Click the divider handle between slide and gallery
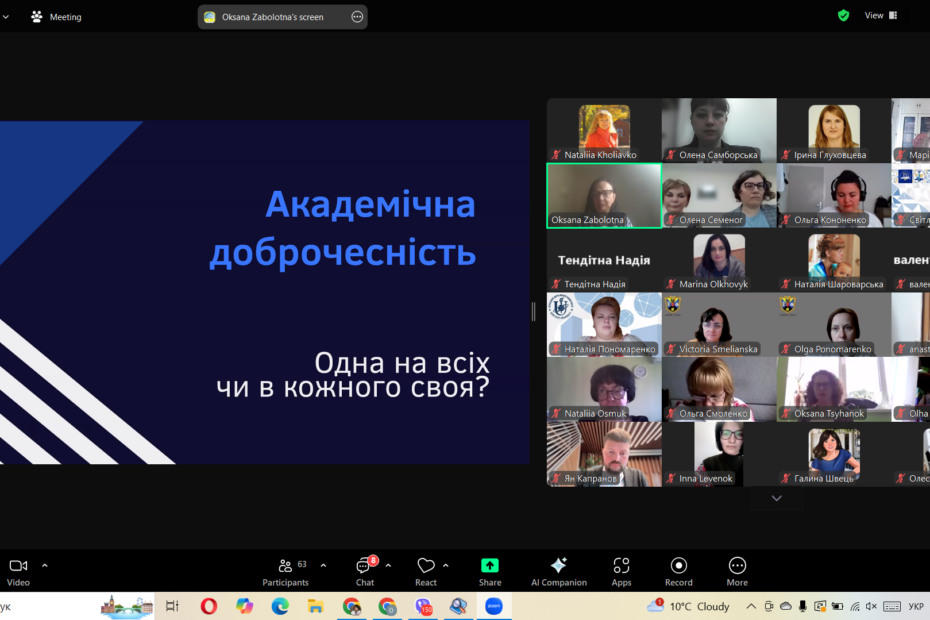Image resolution: width=930 pixels, height=620 pixels. pyautogui.click(x=533, y=311)
